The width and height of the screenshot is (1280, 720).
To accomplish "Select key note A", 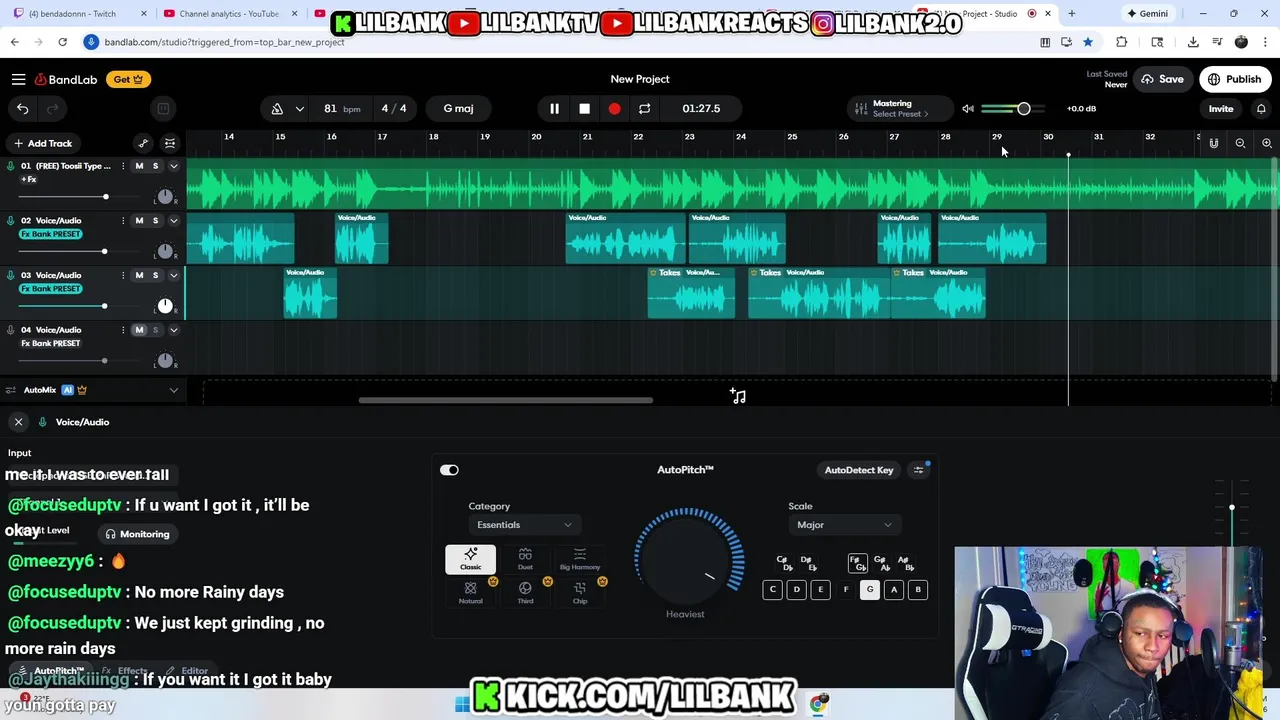I will click(893, 590).
